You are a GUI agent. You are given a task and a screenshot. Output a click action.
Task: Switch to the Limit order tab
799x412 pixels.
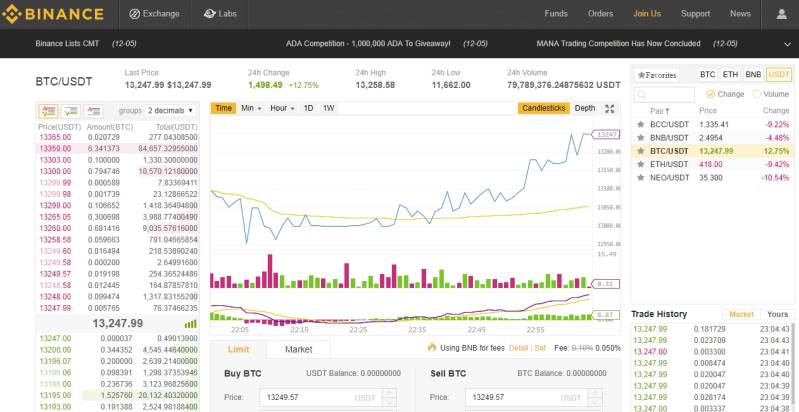point(238,349)
